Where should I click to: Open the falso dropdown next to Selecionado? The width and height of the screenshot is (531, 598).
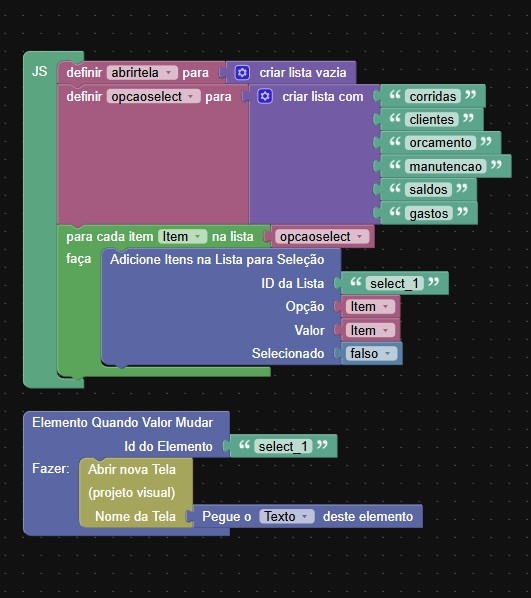[x=371, y=354]
